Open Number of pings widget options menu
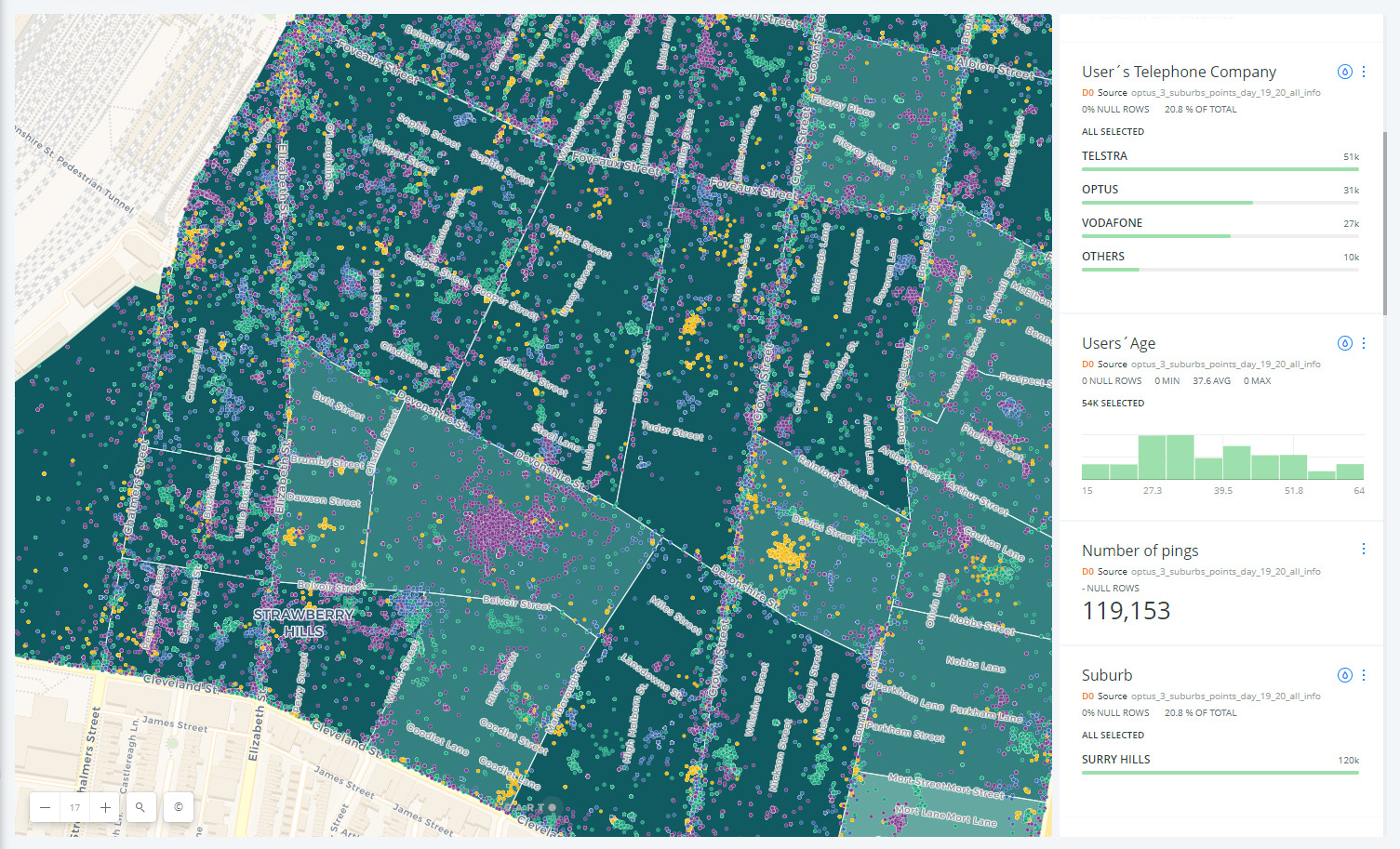The image size is (1400, 849). (x=1364, y=549)
